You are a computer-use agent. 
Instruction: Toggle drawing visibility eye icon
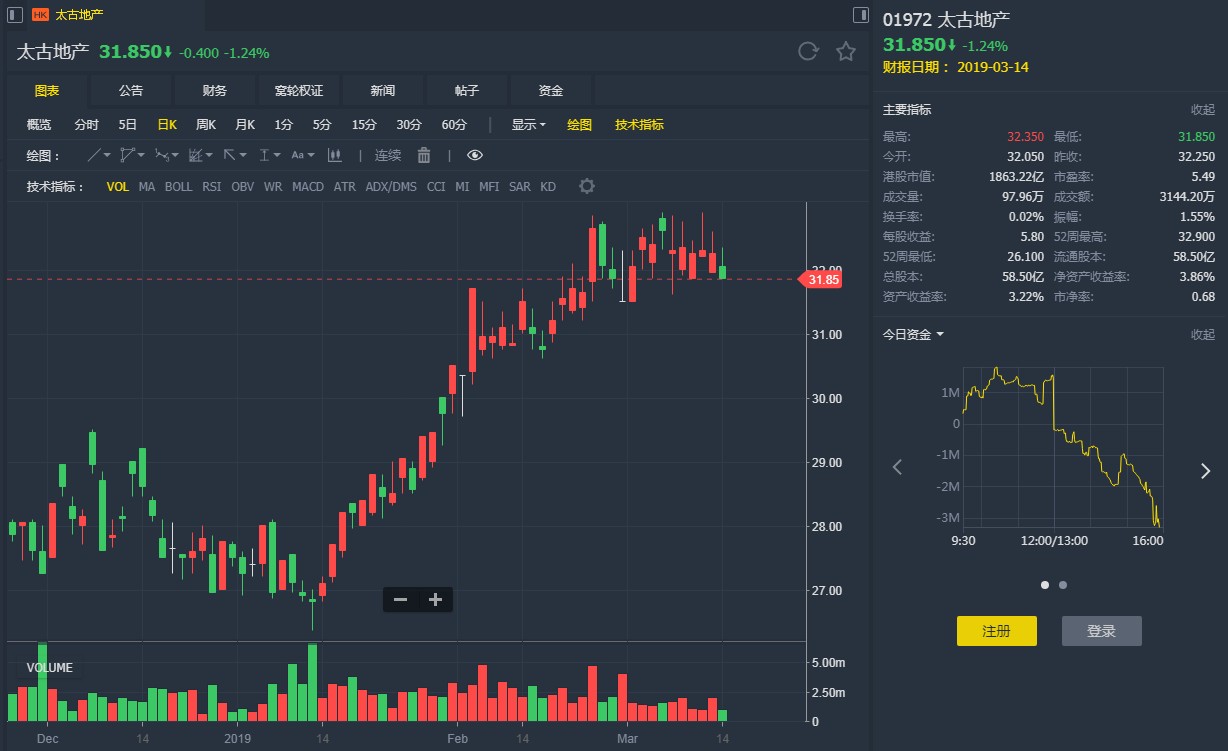(x=475, y=155)
